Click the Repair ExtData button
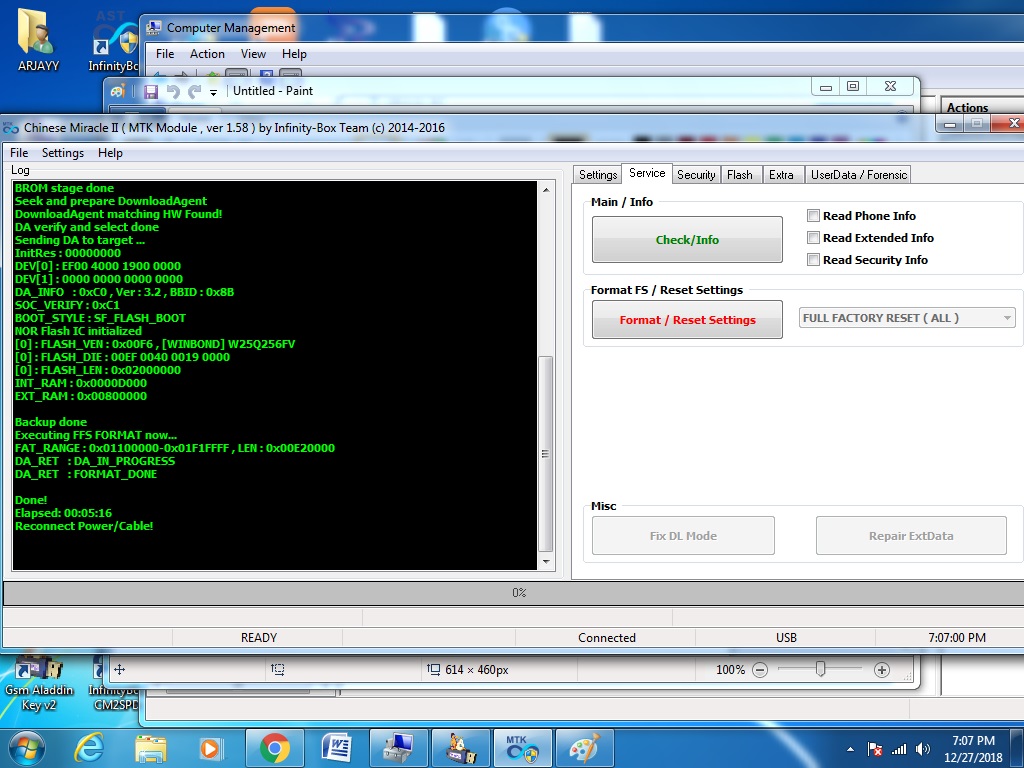The image size is (1024, 768). 911,536
